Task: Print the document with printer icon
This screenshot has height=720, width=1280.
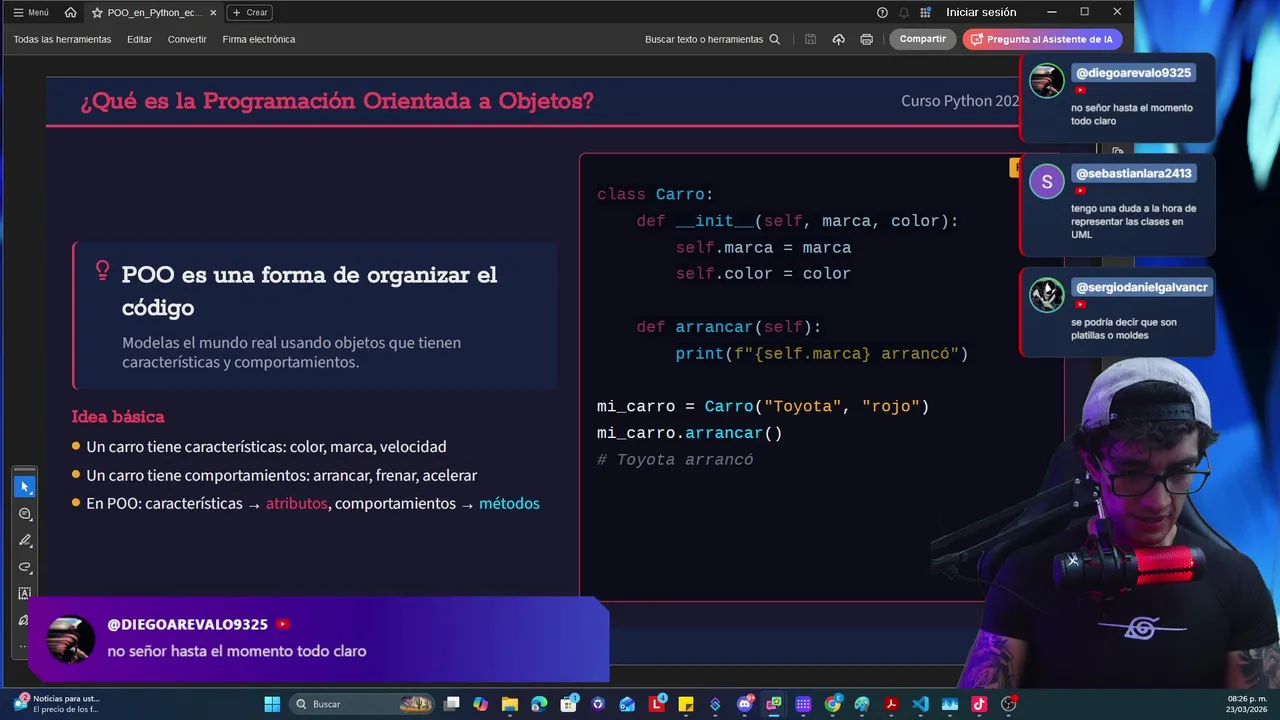Action: click(x=866, y=39)
